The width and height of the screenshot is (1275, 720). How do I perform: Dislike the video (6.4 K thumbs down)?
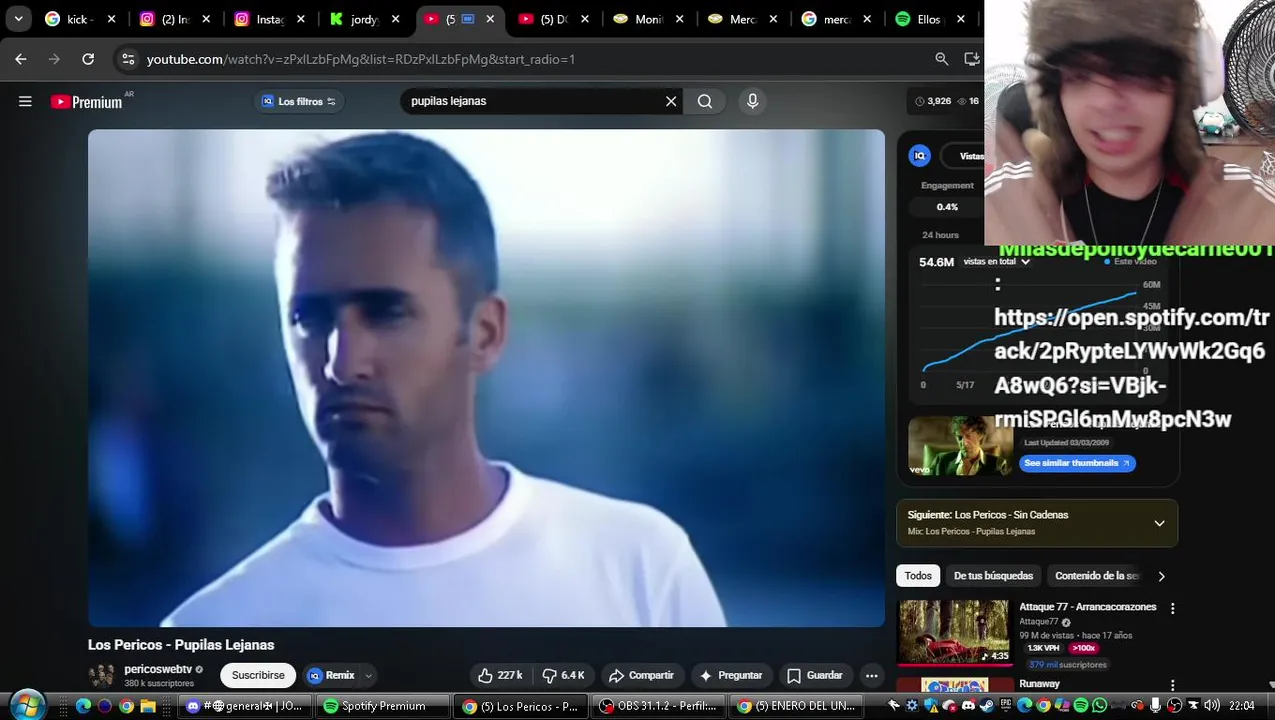564,676
